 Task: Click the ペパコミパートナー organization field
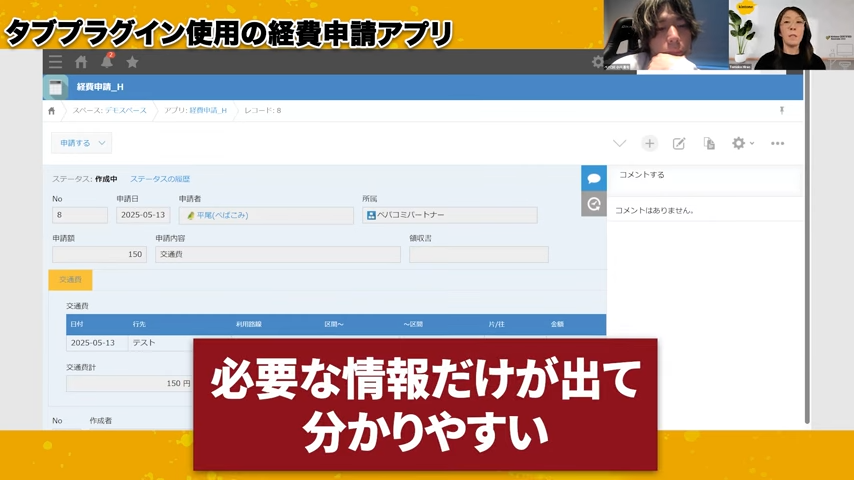pos(450,215)
